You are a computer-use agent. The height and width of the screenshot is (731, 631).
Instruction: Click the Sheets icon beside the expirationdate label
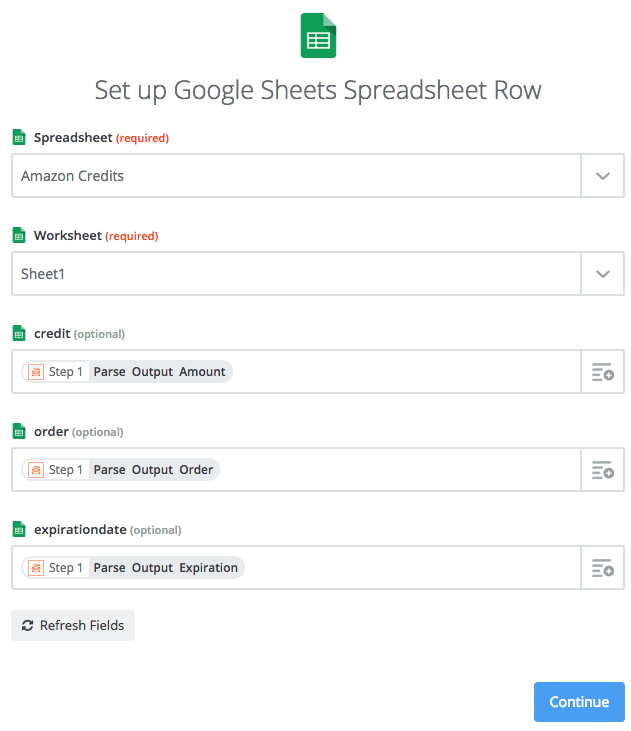pyautogui.click(x=19, y=530)
